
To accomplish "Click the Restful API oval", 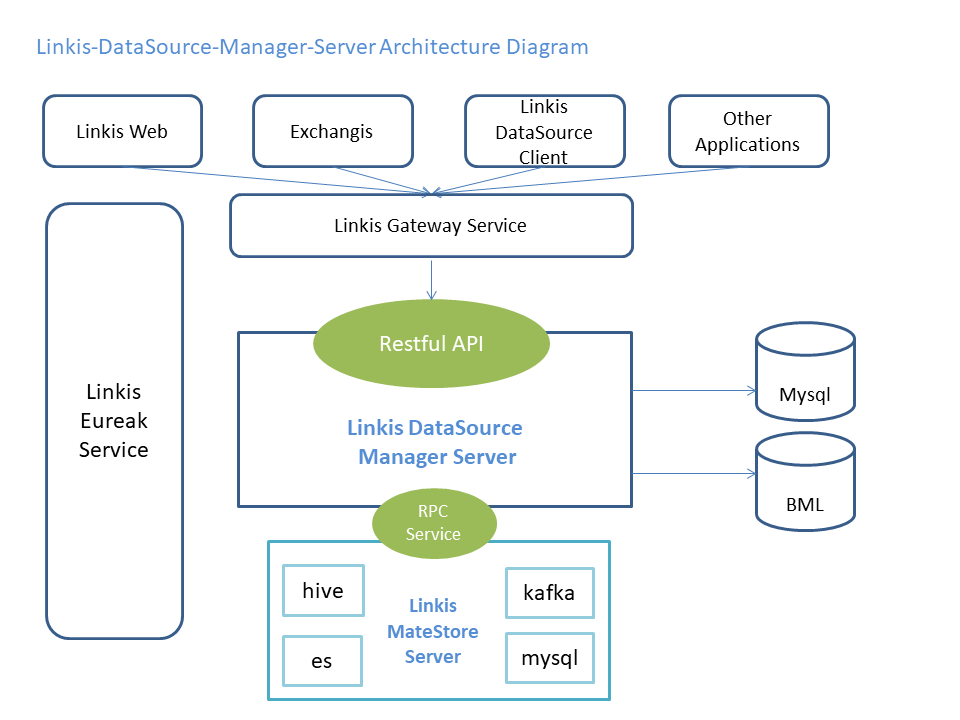I will pyautogui.click(x=431, y=344).
